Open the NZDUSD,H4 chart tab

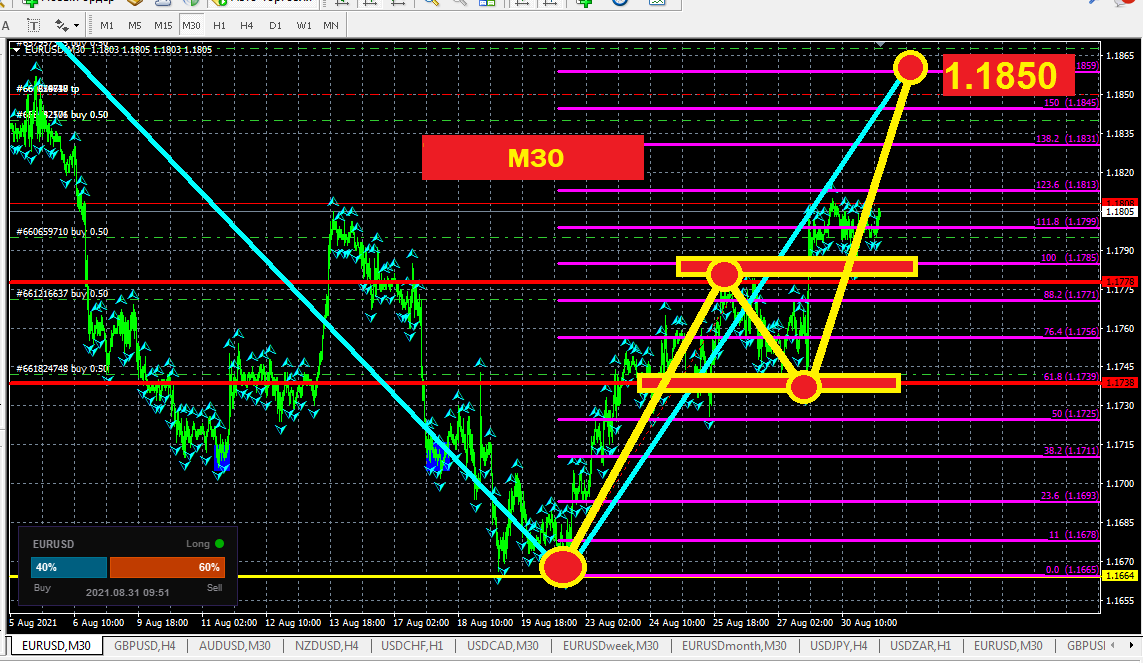(x=327, y=646)
